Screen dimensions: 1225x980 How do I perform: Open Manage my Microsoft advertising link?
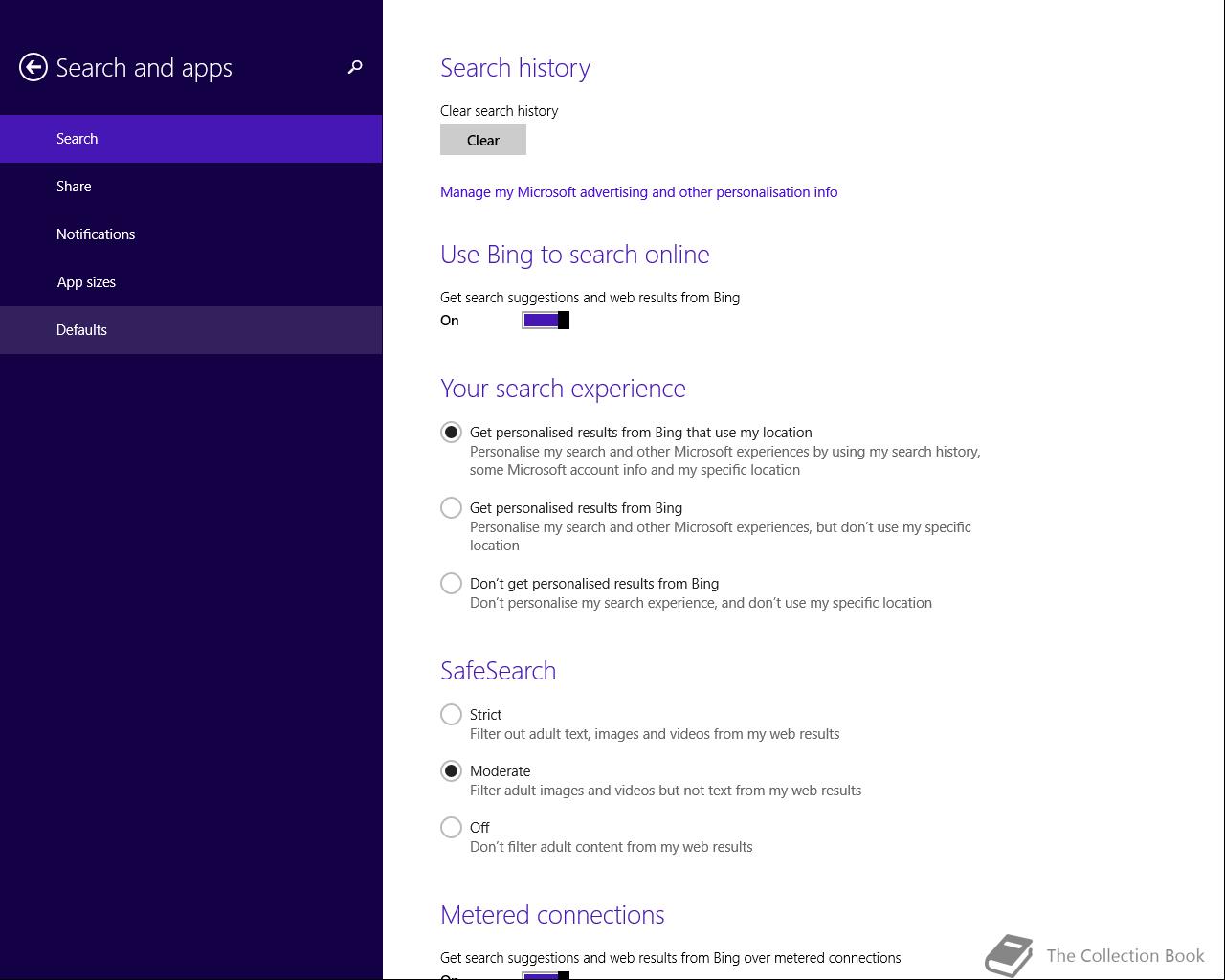pos(638,192)
